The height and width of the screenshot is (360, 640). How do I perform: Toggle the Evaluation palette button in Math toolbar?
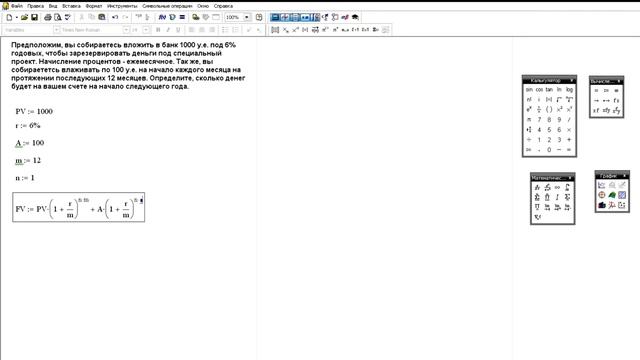click(305, 17)
